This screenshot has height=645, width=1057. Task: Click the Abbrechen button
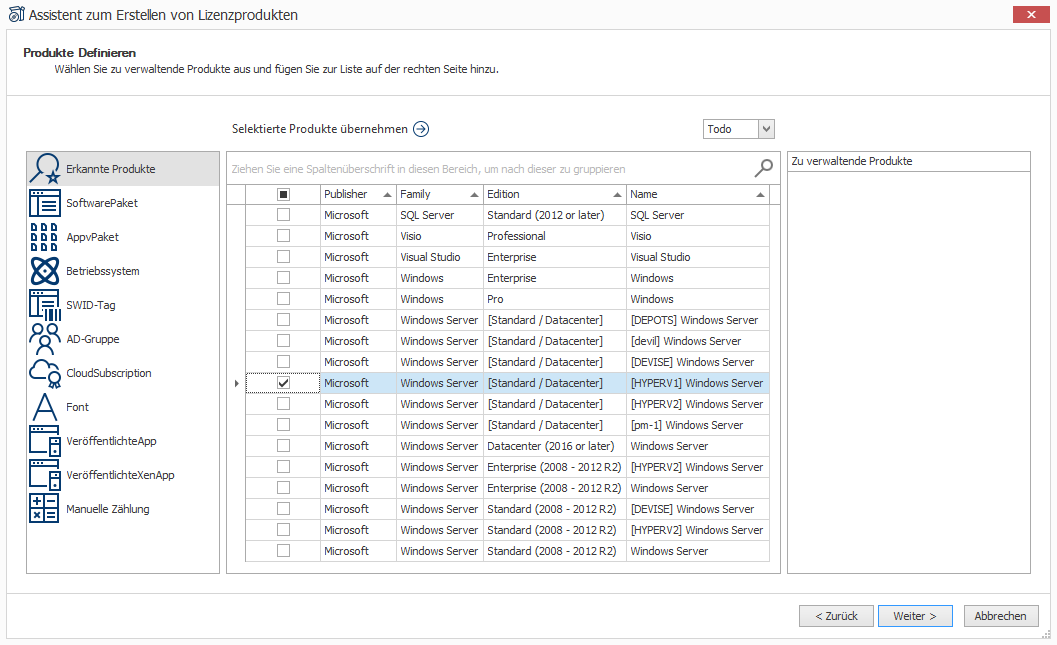coord(1000,616)
